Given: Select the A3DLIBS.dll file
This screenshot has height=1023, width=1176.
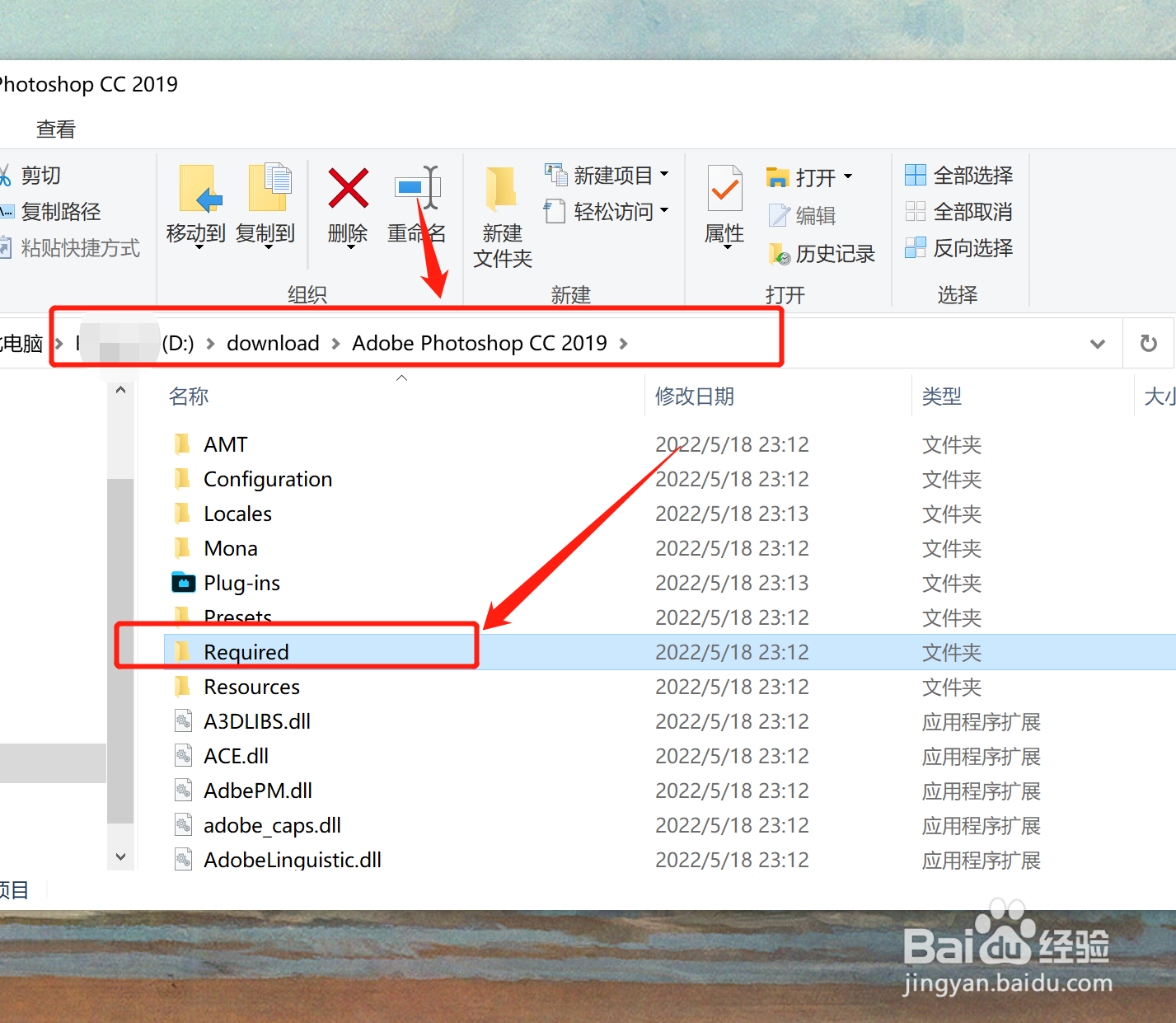Looking at the screenshot, I should point(257,721).
